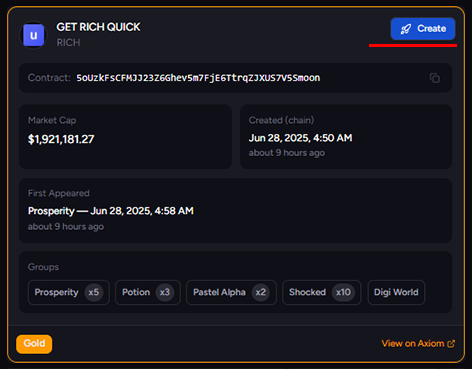The width and height of the screenshot is (472, 369).
Task: Click the purple token avatar
Action: coord(34,35)
